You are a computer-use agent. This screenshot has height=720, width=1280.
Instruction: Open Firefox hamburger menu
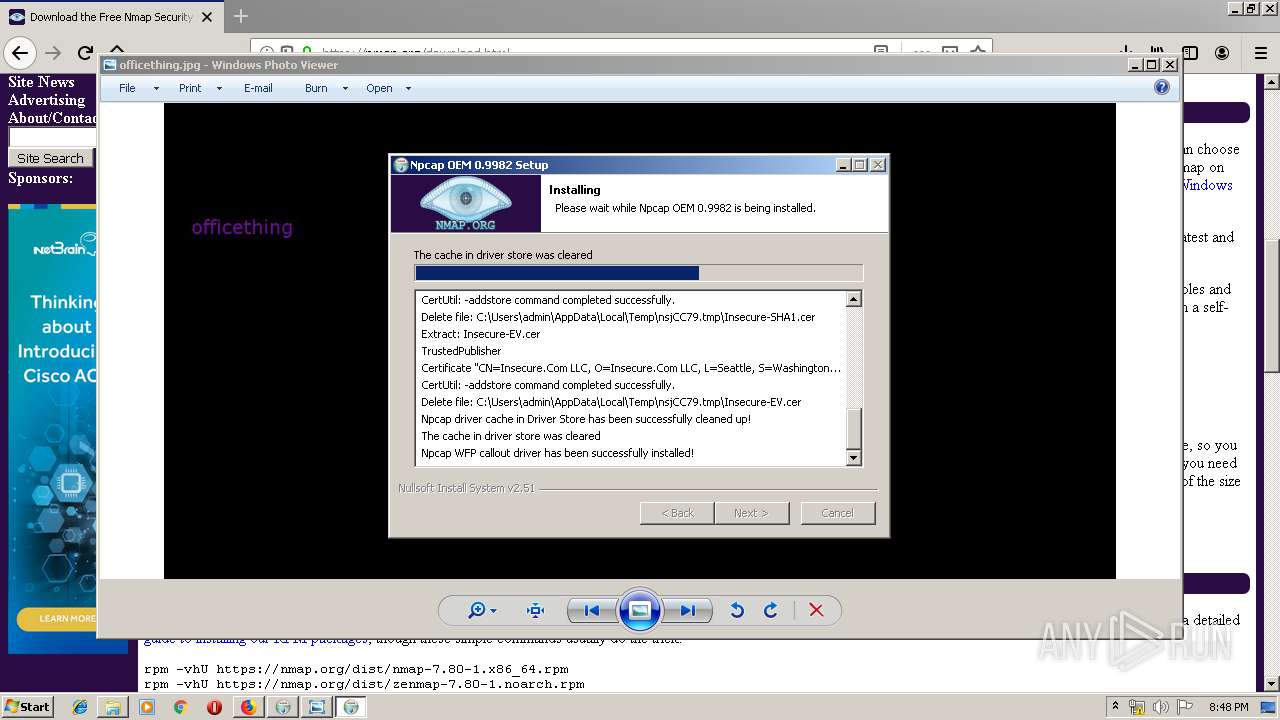[x=1260, y=53]
